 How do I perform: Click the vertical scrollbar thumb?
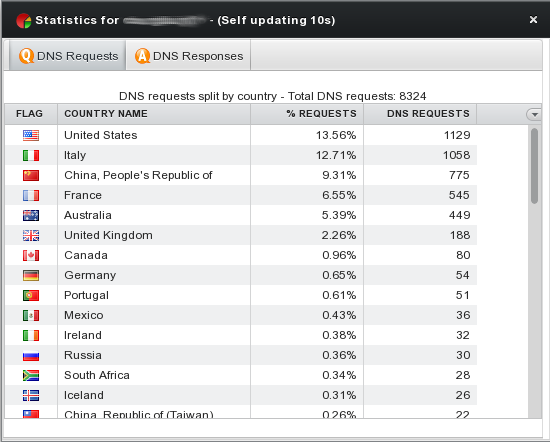tap(534, 166)
